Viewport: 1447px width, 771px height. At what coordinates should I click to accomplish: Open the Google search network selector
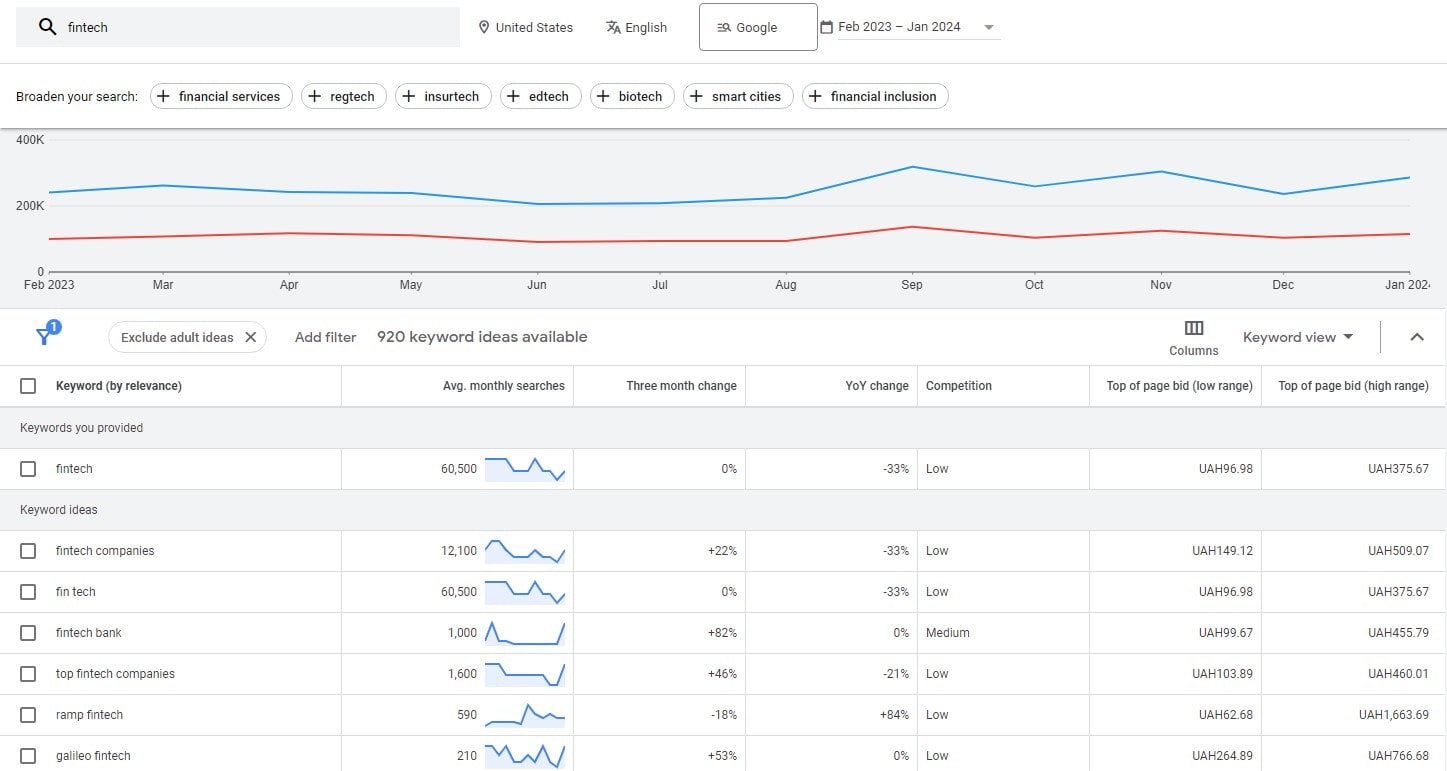tap(758, 27)
